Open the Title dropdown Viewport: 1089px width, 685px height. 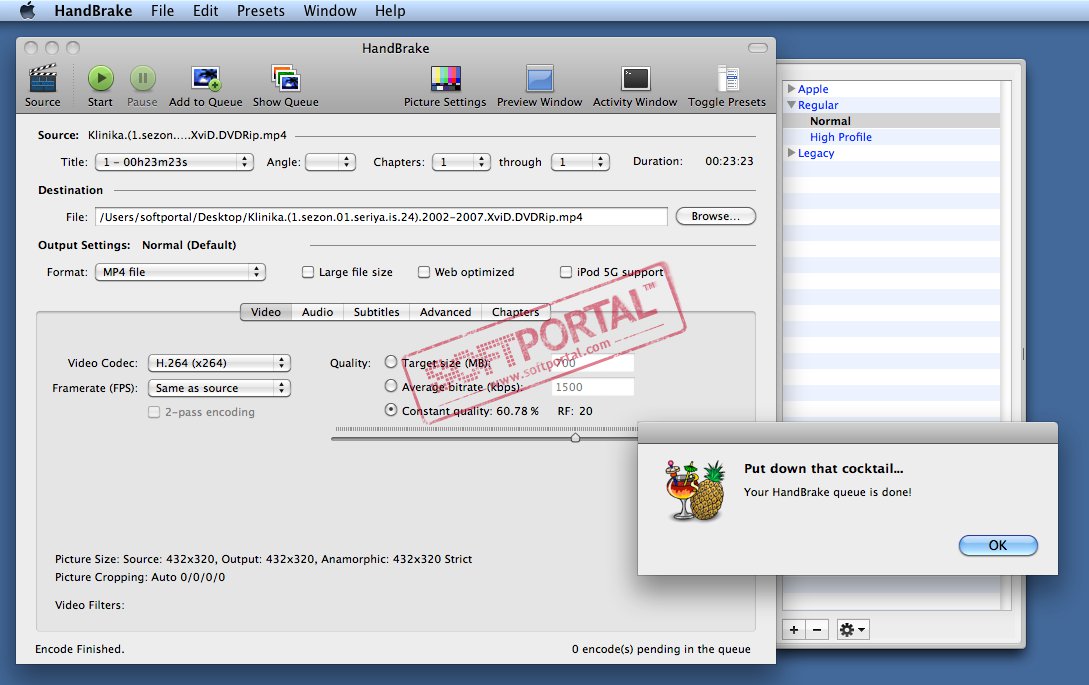[174, 162]
